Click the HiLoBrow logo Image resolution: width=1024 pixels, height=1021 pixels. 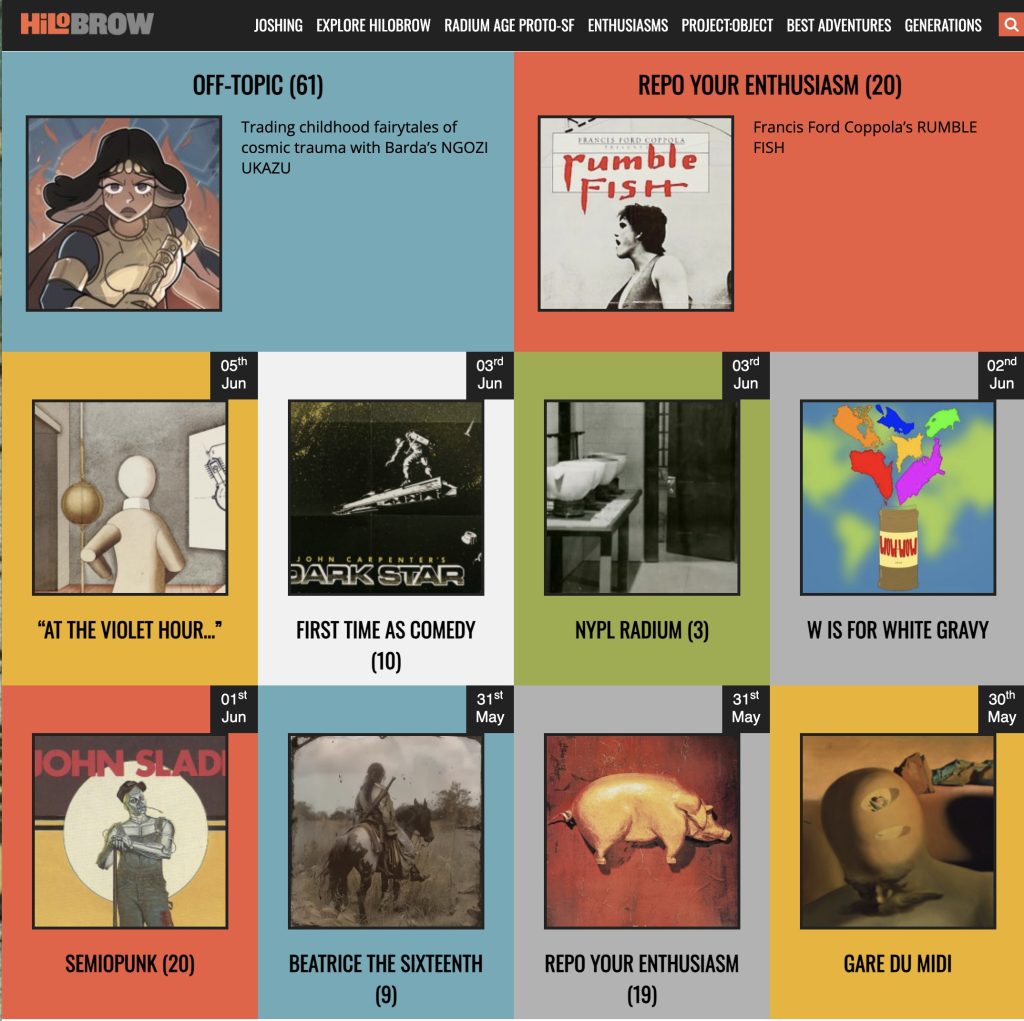[x=87, y=24]
